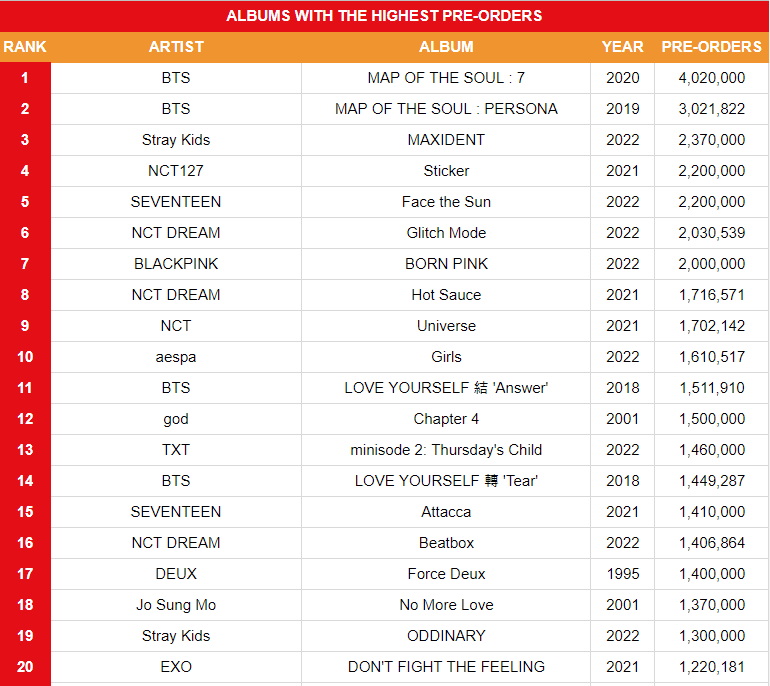Image resolution: width=770 pixels, height=686 pixels.
Task: Click the PRE-ORDERS column header
Action: (711, 47)
